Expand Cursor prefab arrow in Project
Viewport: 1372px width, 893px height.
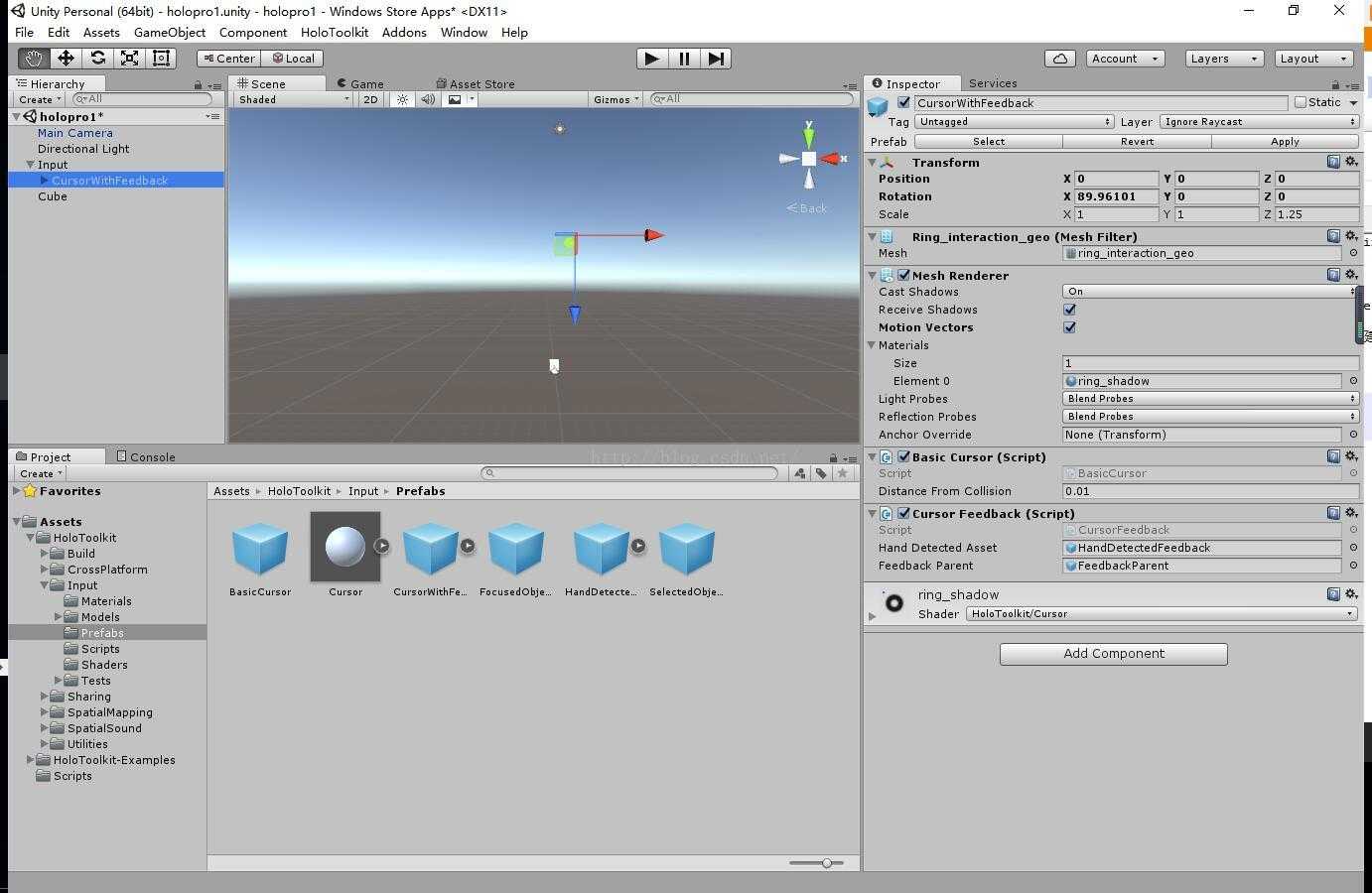coord(382,546)
